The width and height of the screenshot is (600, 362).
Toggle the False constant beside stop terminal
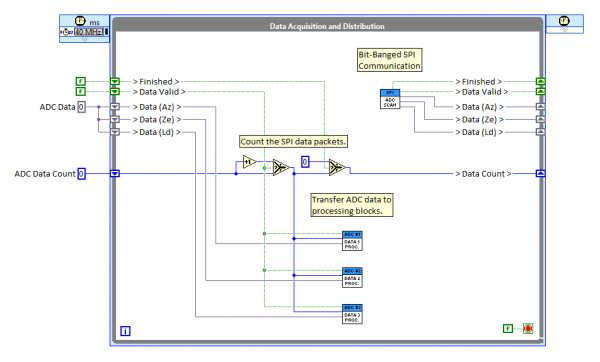508,328
